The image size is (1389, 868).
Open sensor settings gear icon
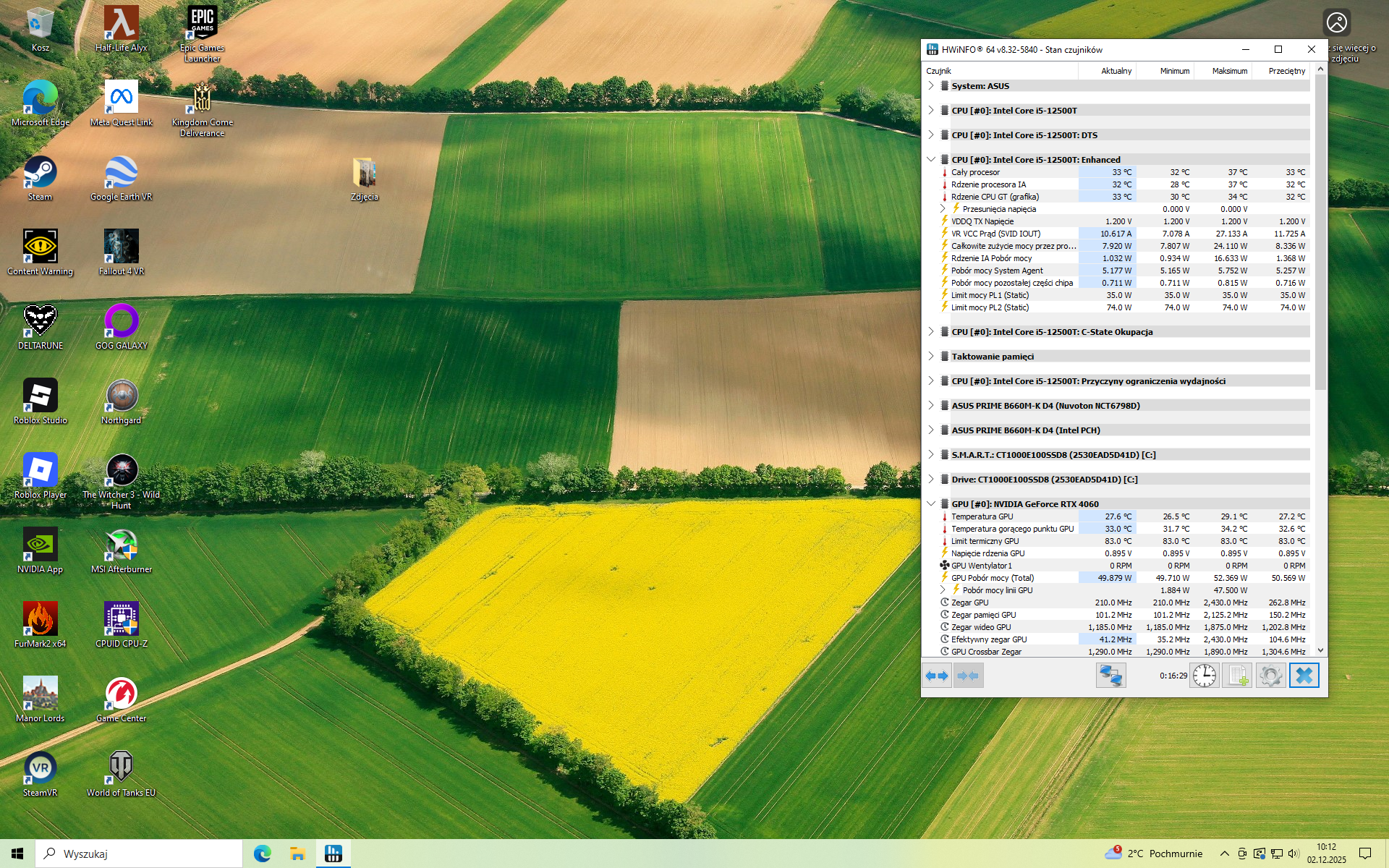pos(1270,676)
